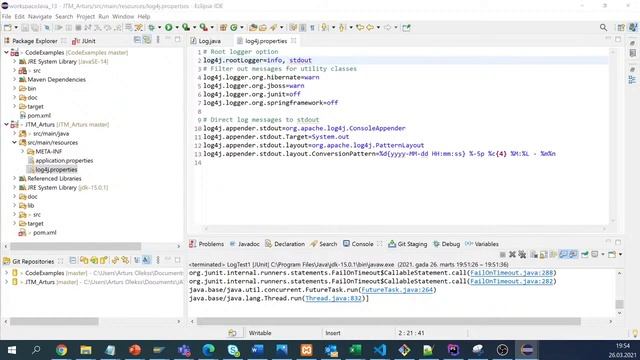Image resolution: width=640 pixels, height=360 pixels.
Task: Open Git Repositories View Menu dots
Action: pos(158,260)
